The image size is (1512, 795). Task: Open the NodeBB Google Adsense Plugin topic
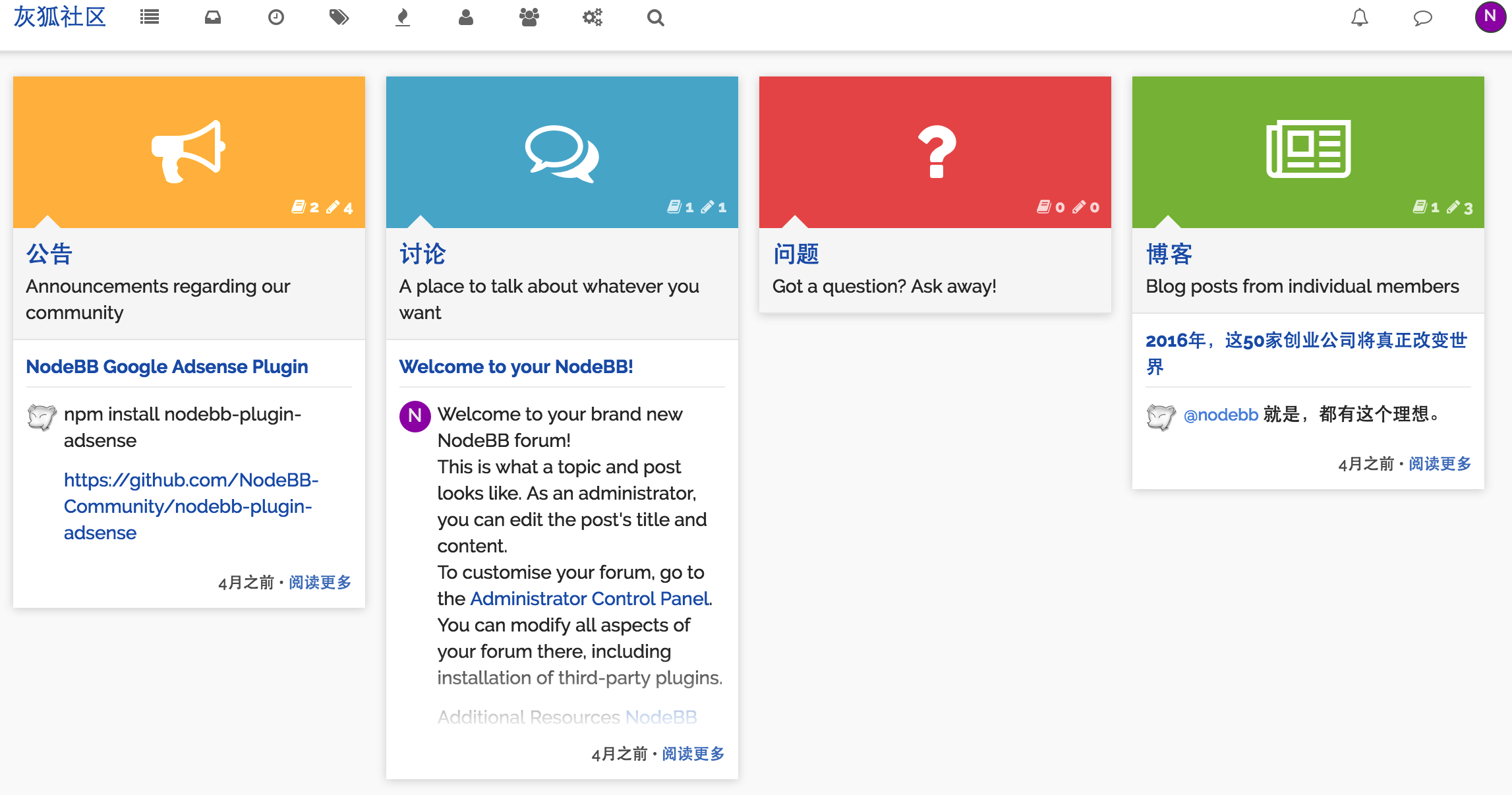click(167, 367)
